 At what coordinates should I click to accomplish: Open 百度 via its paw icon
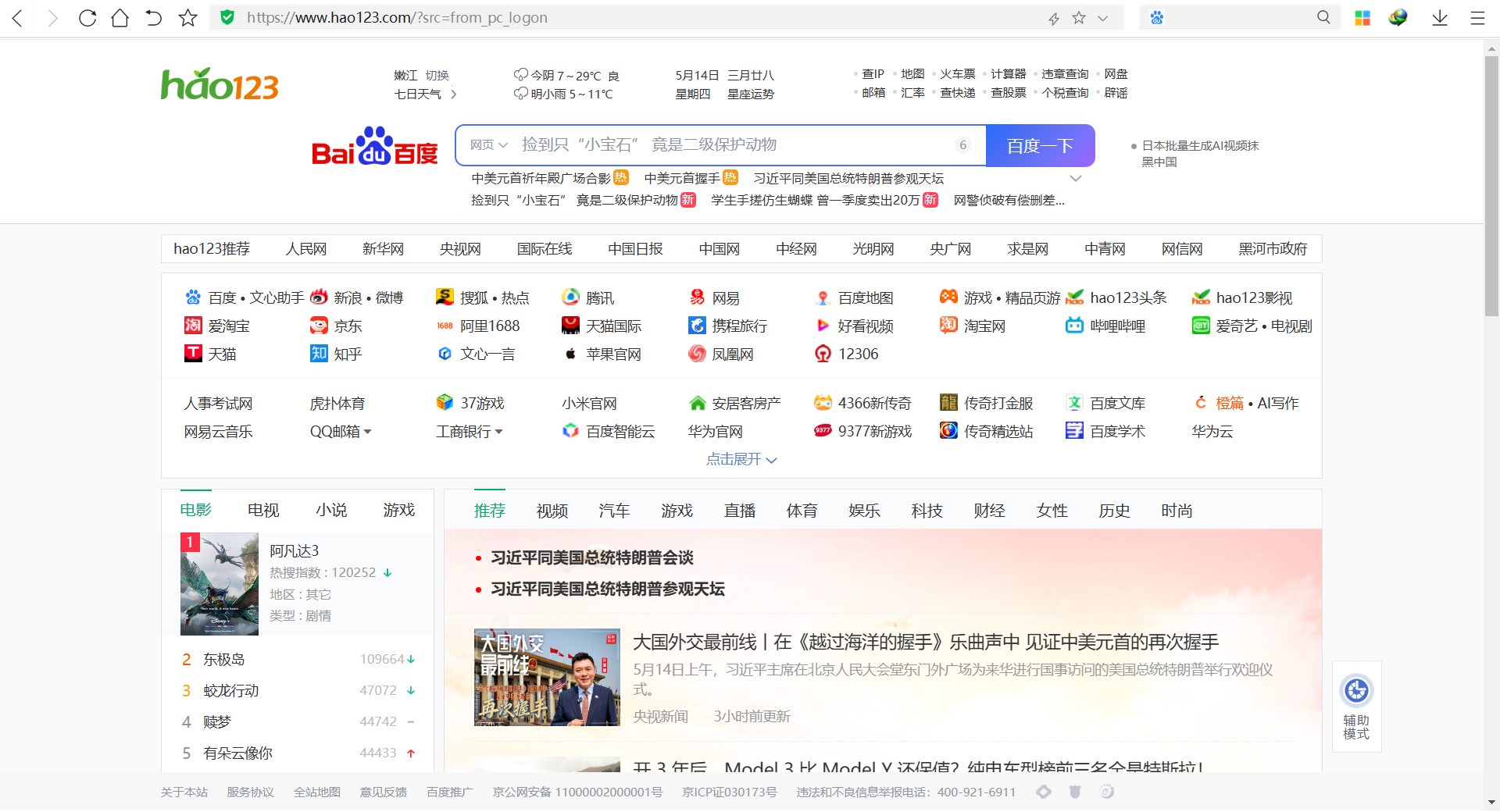[193, 297]
